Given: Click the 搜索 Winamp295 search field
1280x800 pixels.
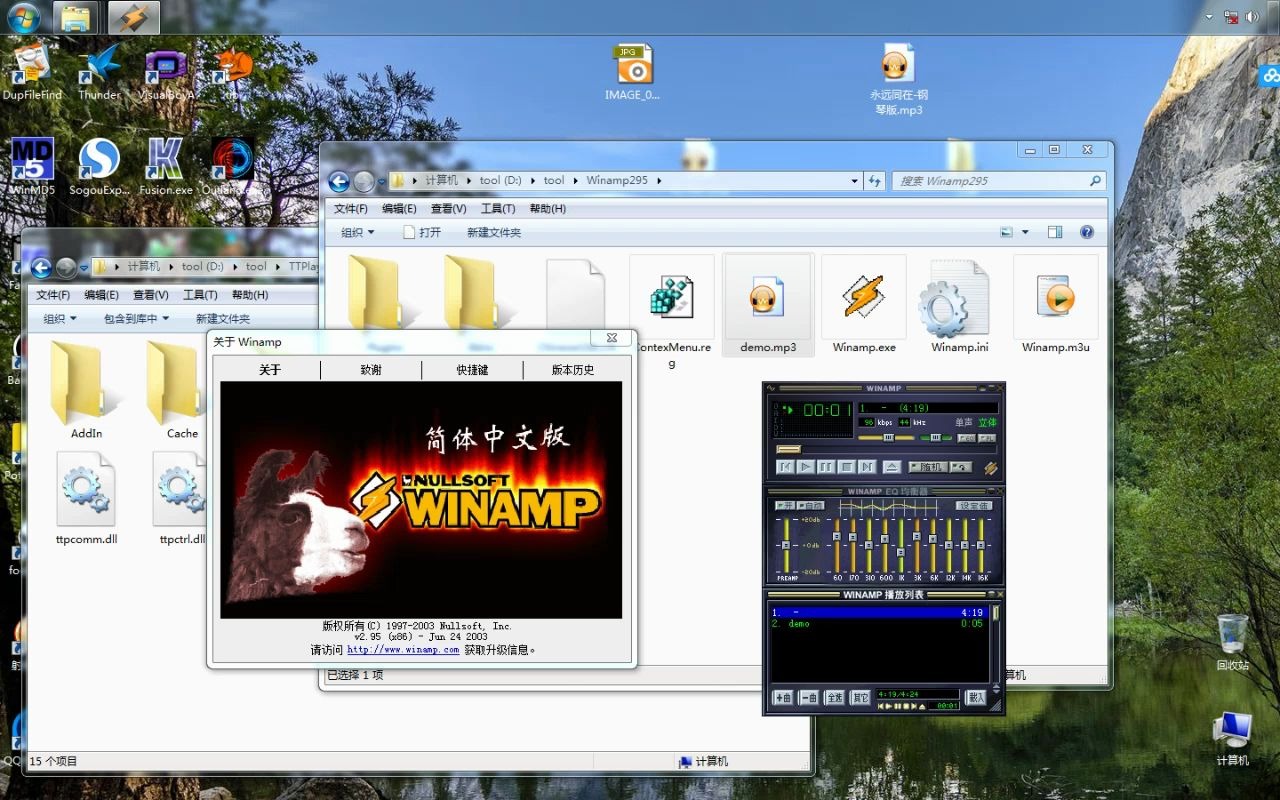Looking at the screenshot, I should click(x=998, y=181).
